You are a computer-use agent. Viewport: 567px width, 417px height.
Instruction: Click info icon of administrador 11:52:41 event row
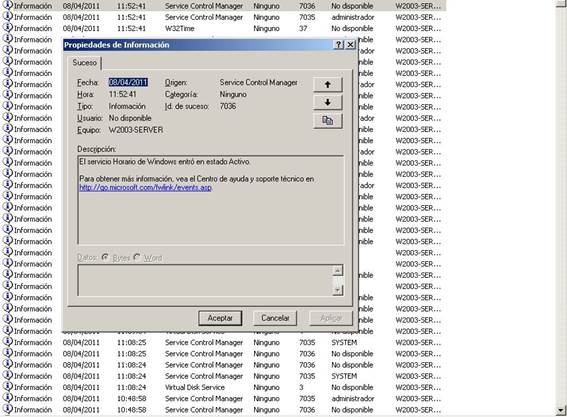pos(8,17)
